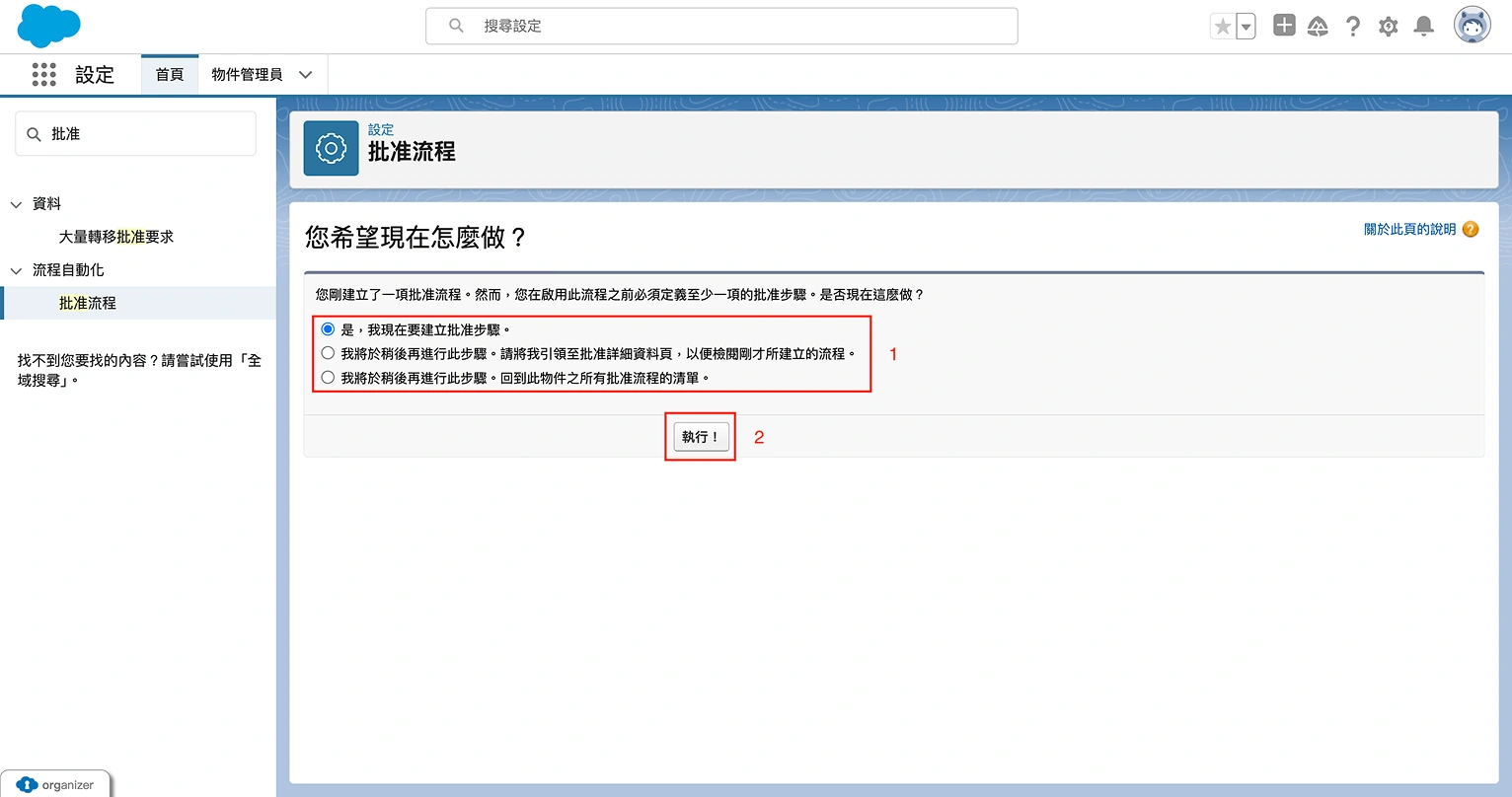The width and height of the screenshot is (1512, 797).
Task: Open the App Launcher grid icon
Action: (44, 75)
